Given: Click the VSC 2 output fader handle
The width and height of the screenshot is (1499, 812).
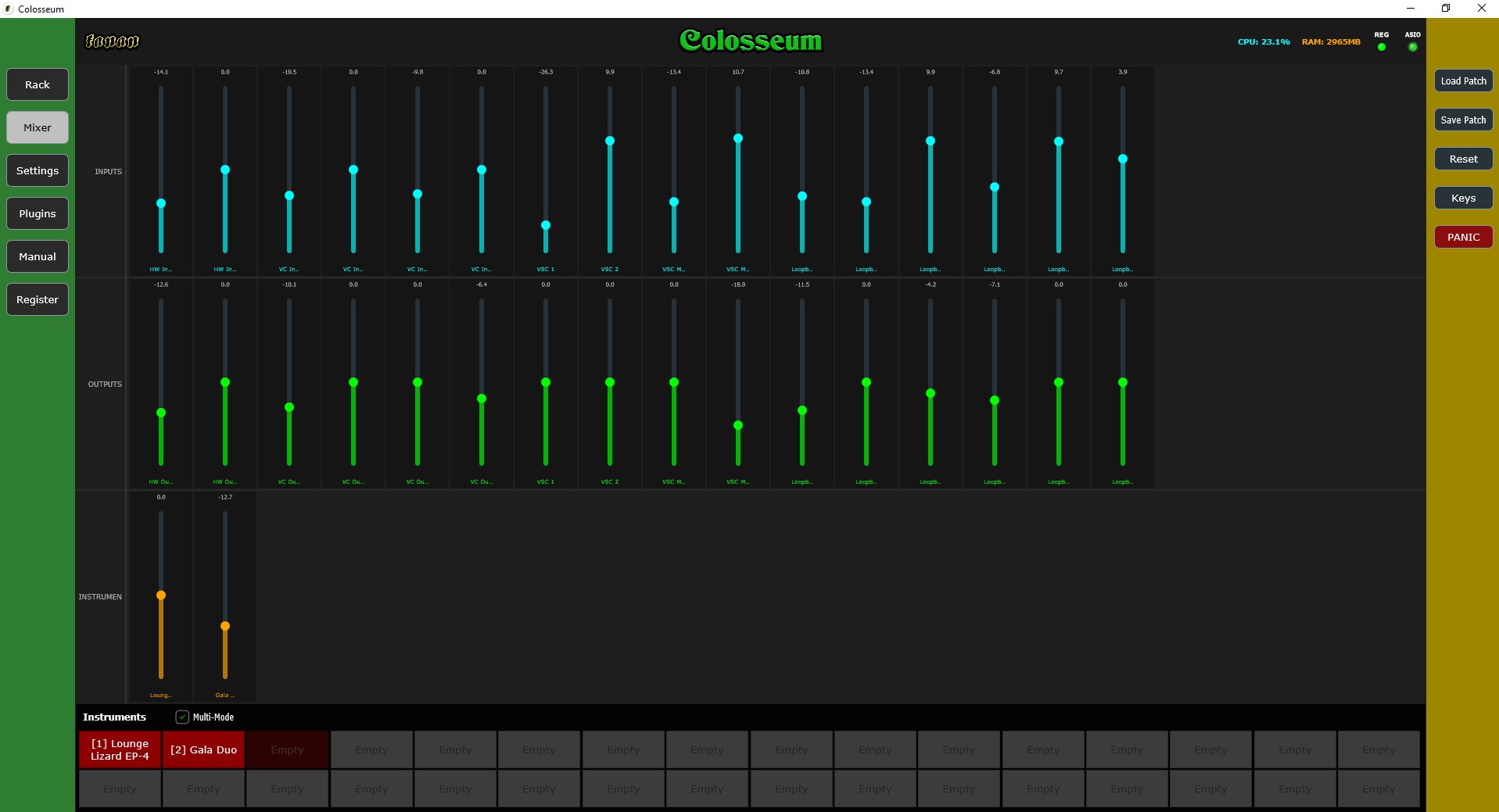Looking at the screenshot, I should click(610, 382).
